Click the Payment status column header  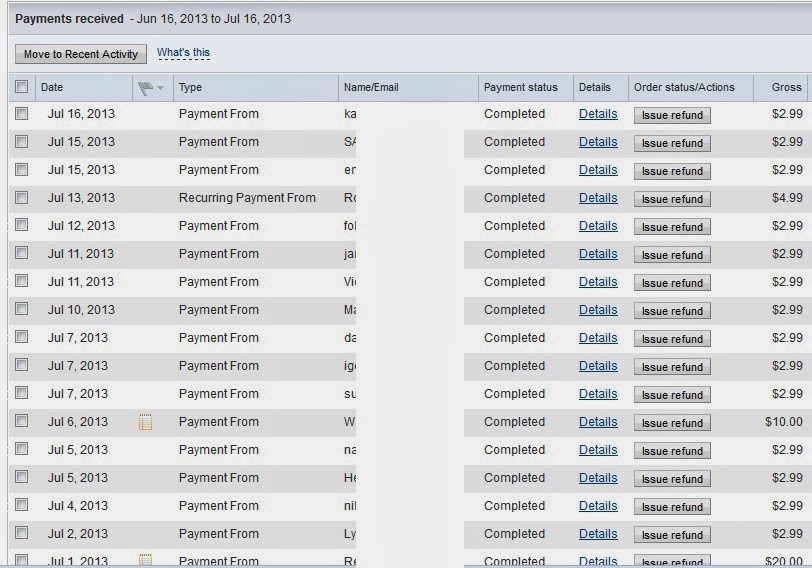521,87
